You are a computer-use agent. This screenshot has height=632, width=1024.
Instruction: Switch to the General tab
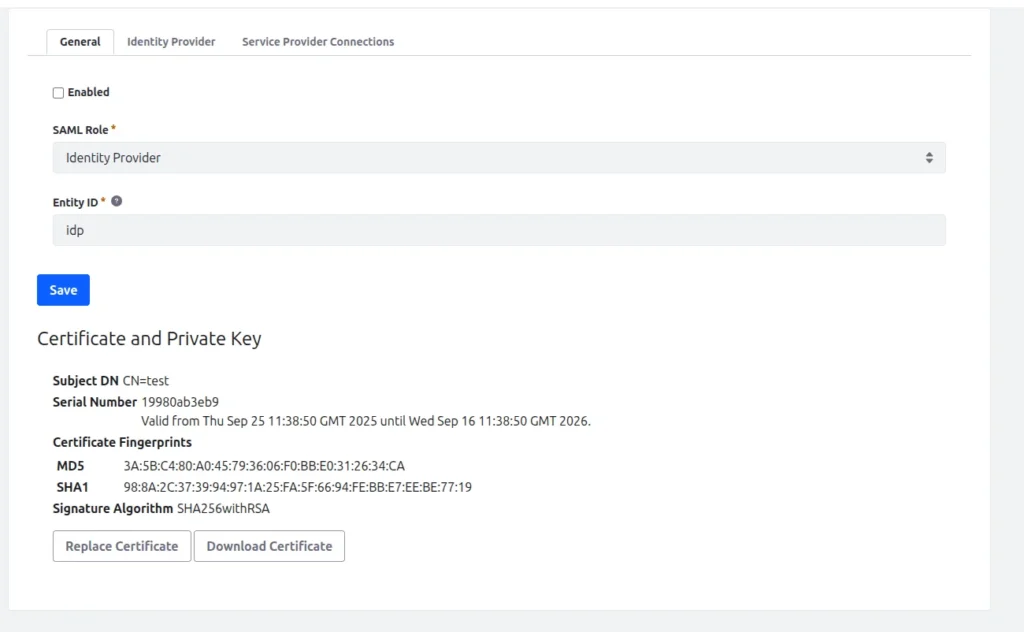point(80,42)
